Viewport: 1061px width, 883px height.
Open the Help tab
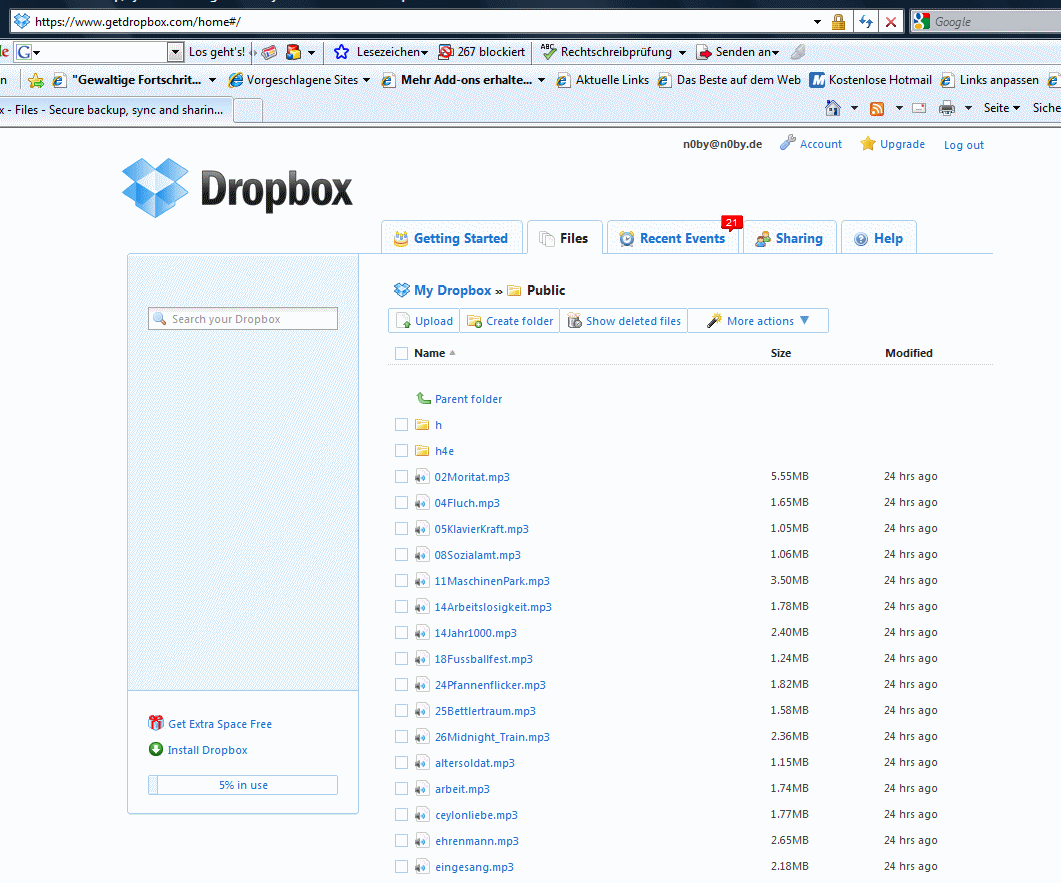pos(879,238)
